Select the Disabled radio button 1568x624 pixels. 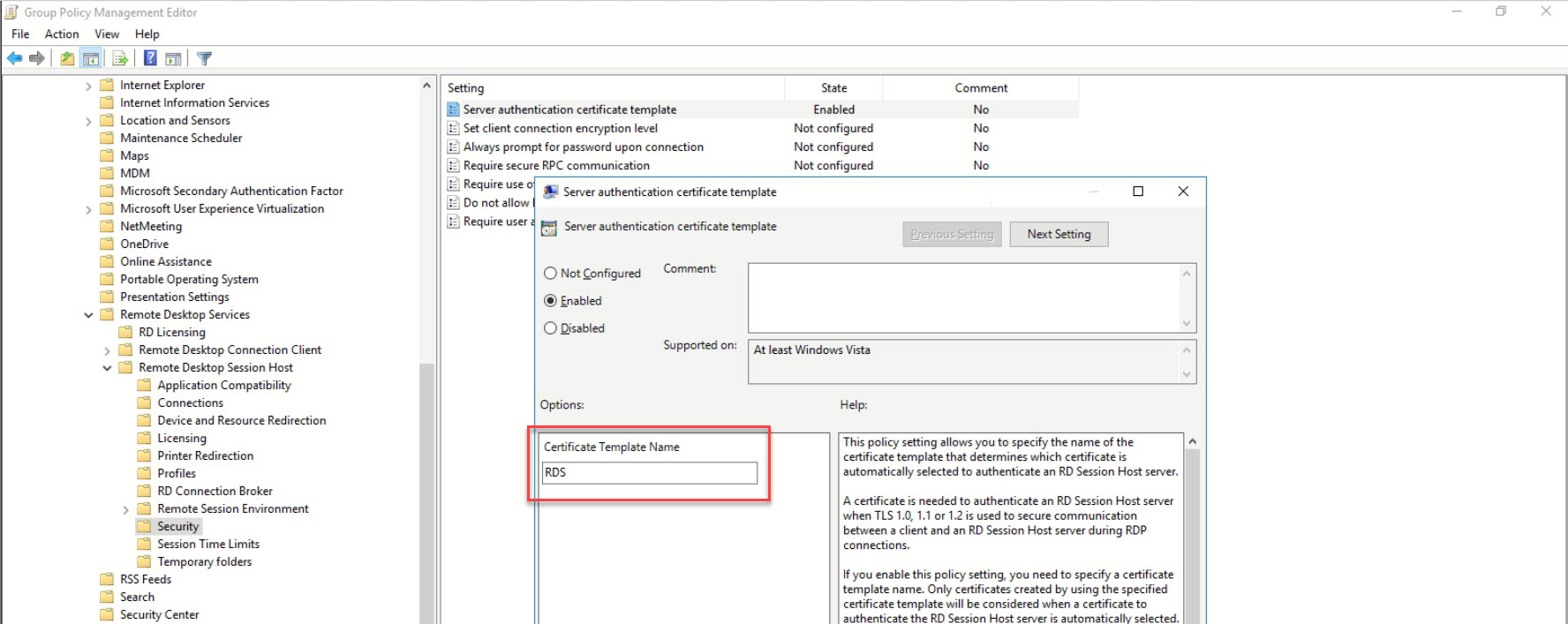tap(550, 328)
